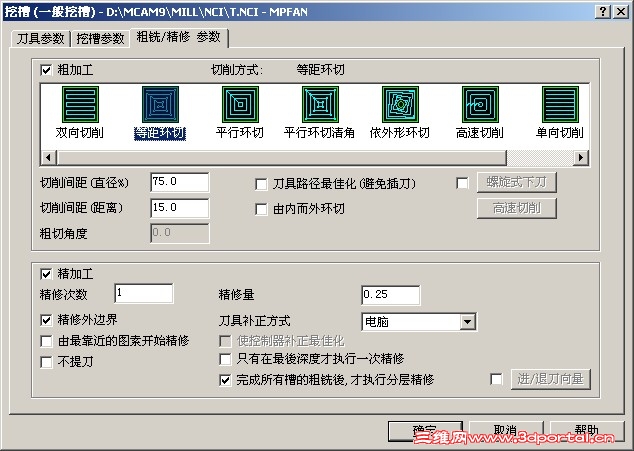Choose the 平行环切 parallel spiral icon
The height and width of the screenshot is (451, 634).
point(240,104)
